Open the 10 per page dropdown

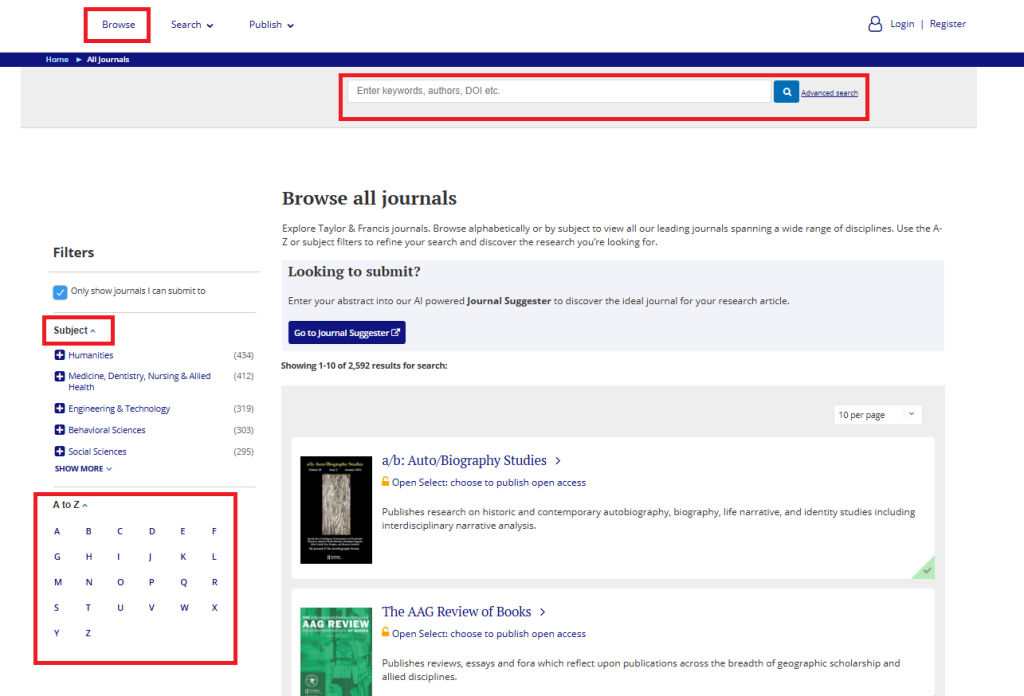pyautogui.click(x=877, y=415)
